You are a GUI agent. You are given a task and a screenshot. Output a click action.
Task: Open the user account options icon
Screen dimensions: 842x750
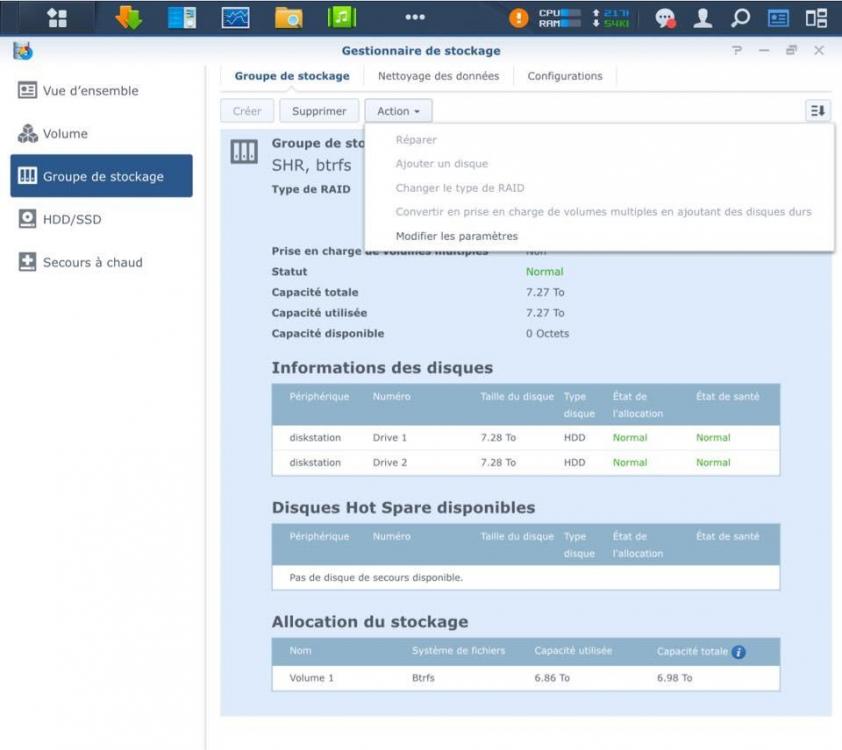703,18
